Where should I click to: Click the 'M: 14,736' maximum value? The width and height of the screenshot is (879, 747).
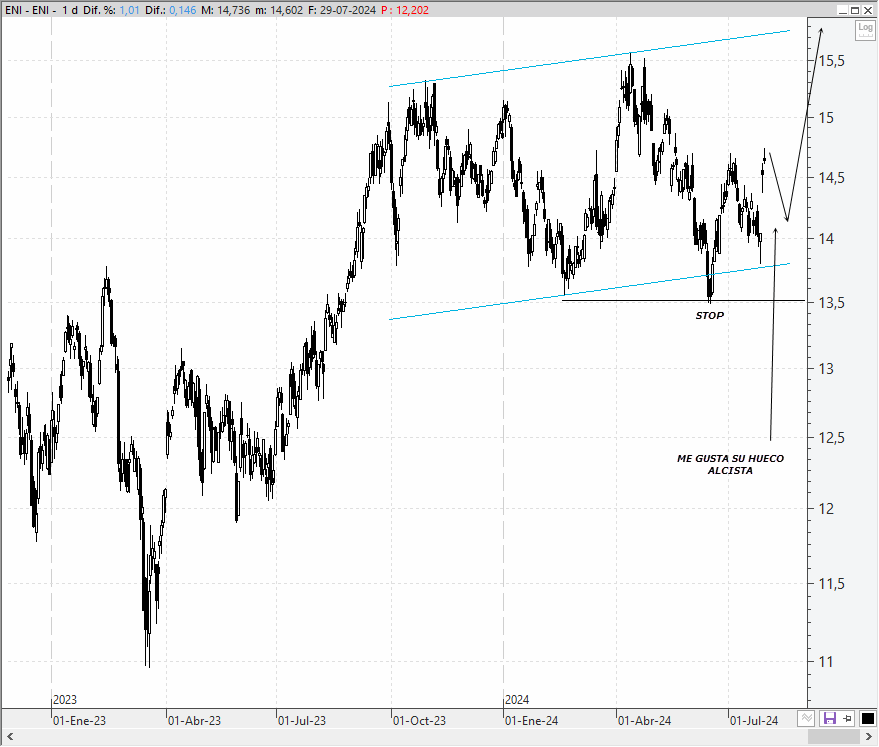click(x=225, y=10)
